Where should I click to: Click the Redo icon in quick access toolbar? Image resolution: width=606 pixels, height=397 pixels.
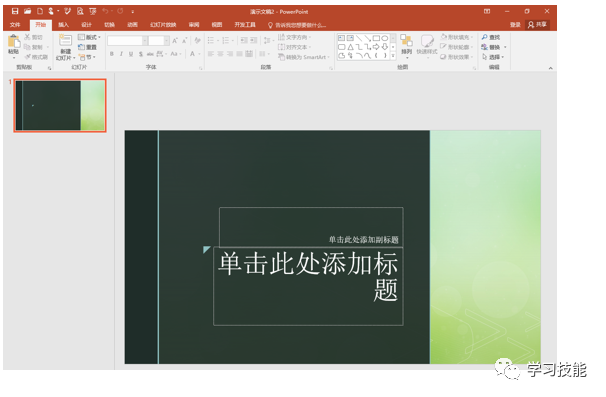click(x=120, y=11)
